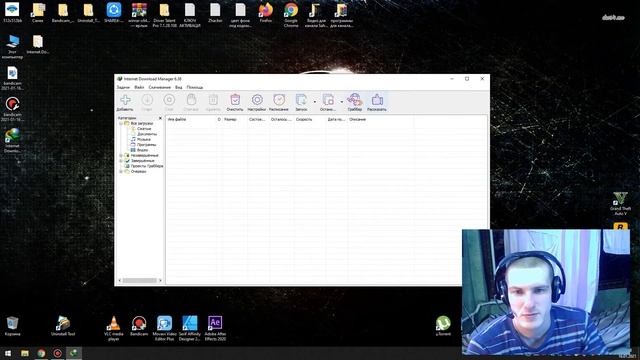
Task: Select the Zhacker file on desktop
Action: click(215, 12)
